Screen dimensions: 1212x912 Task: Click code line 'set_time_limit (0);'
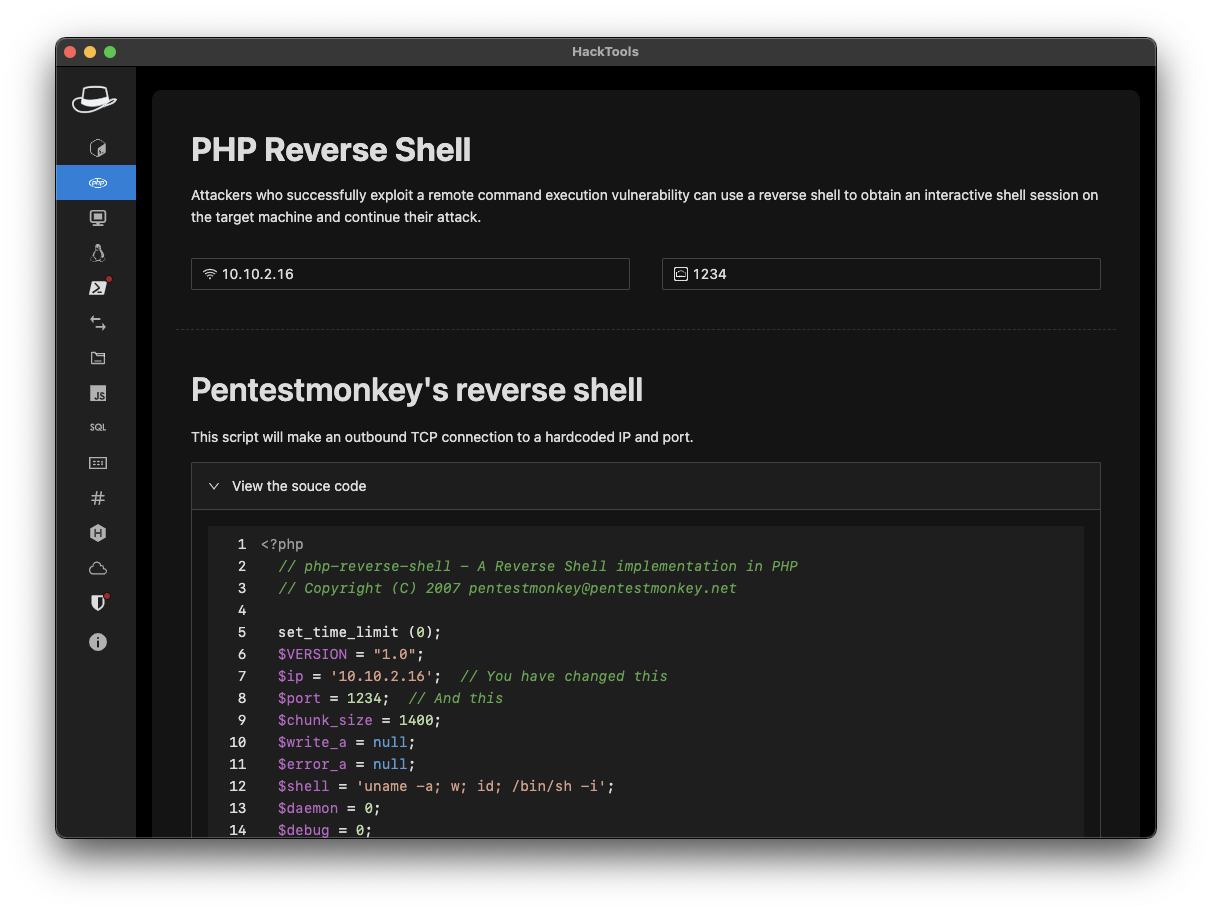(359, 632)
